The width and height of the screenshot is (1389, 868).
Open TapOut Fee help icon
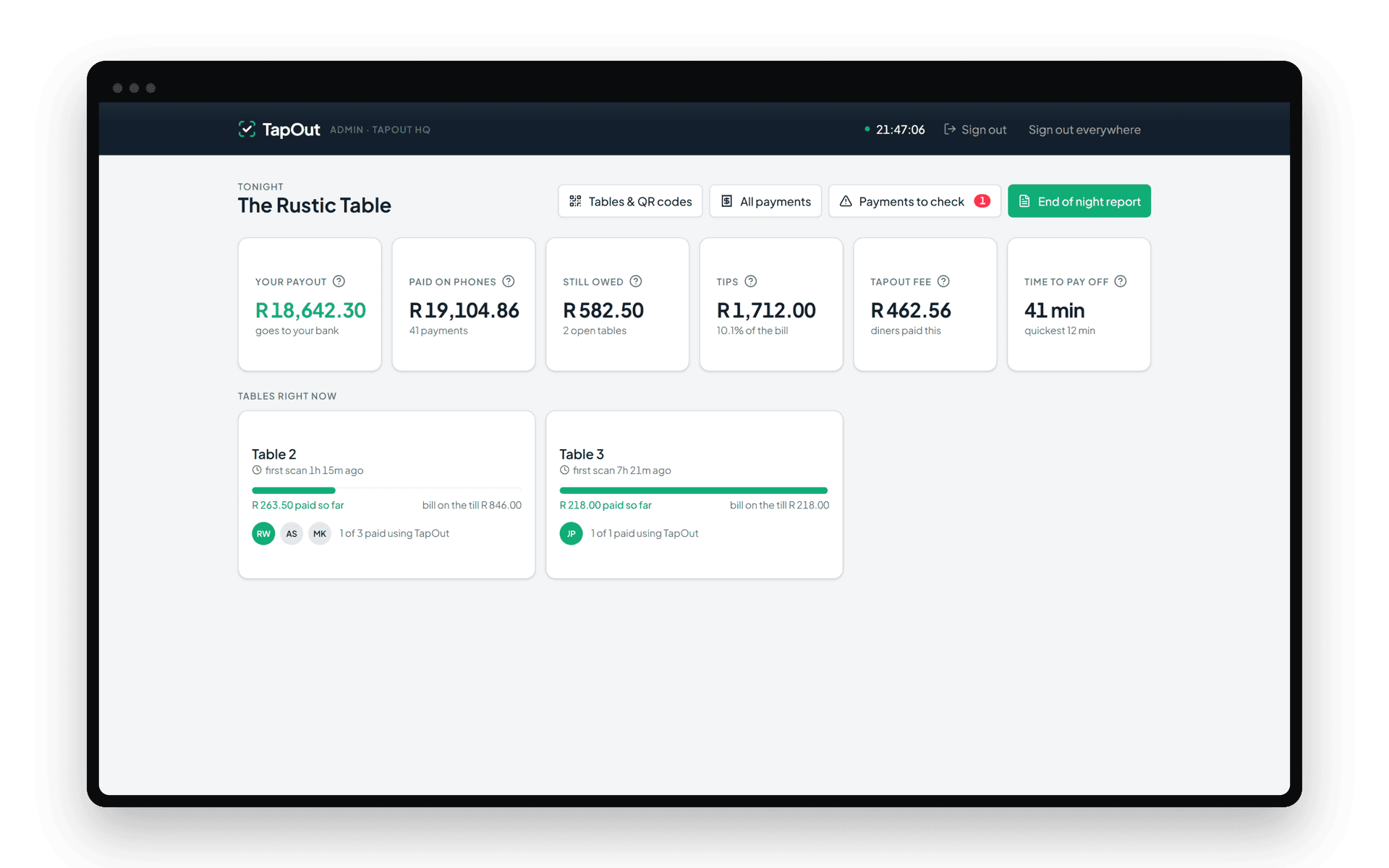(x=943, y=281)
